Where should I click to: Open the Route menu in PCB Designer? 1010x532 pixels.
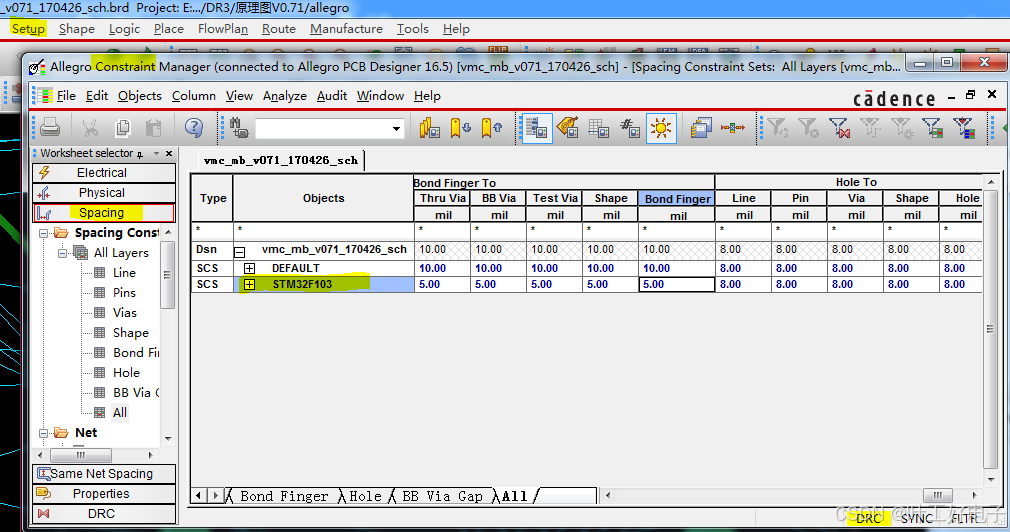[279, 29]
